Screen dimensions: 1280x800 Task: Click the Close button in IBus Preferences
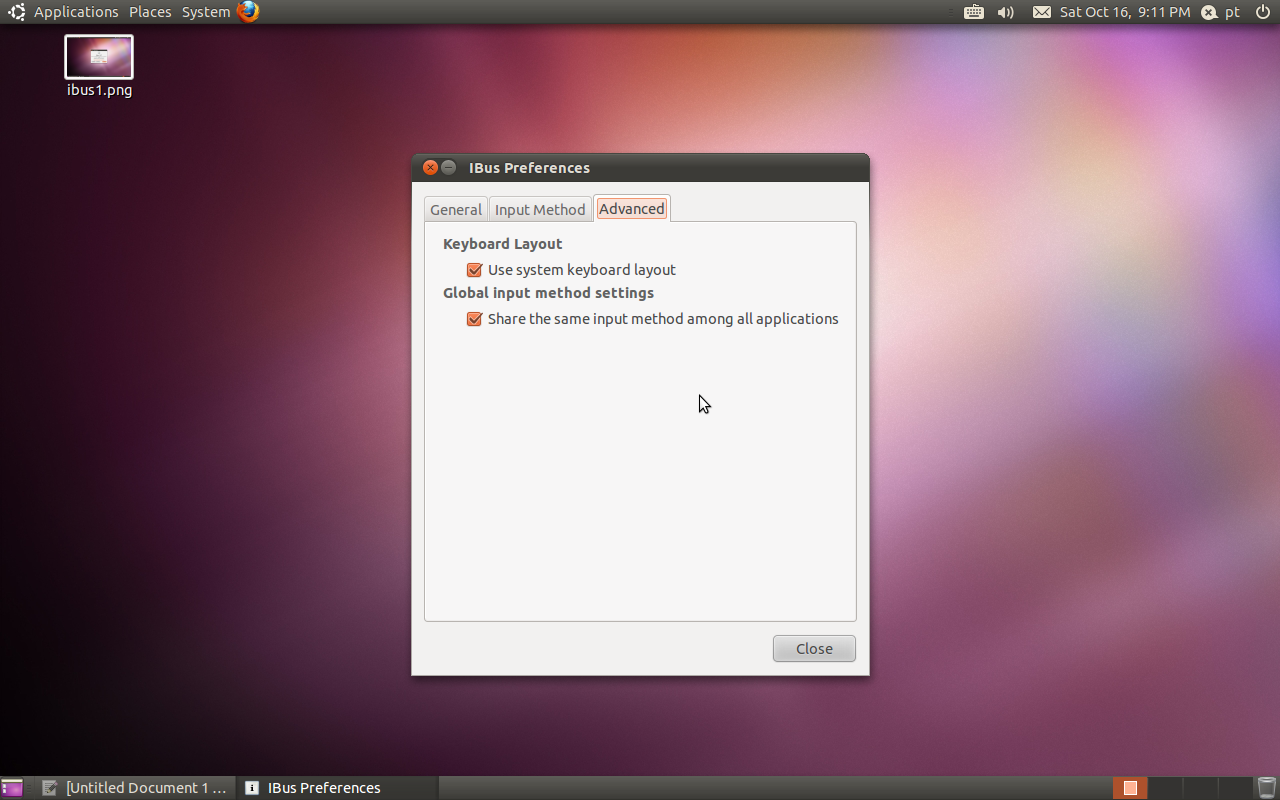tap(814, 648)
